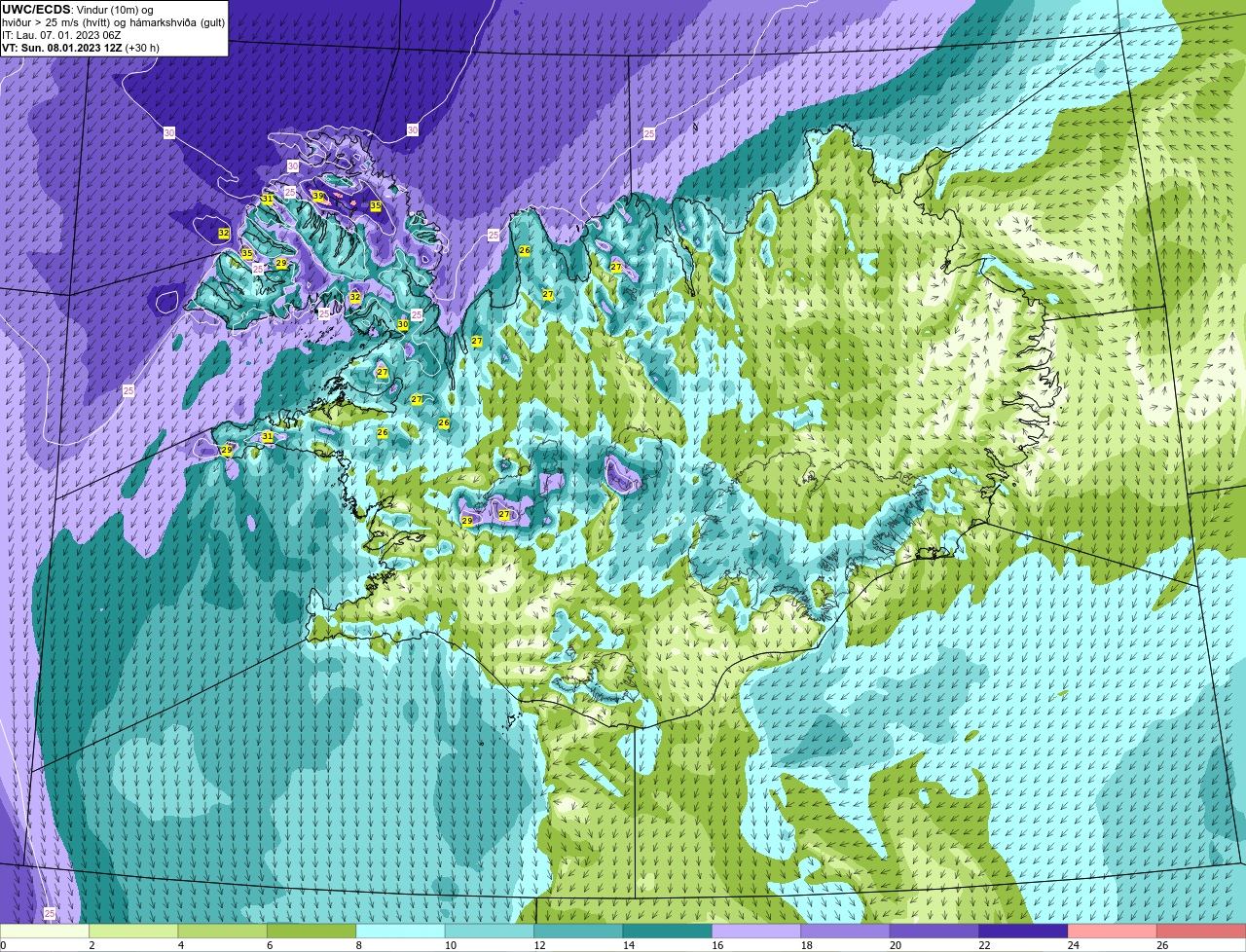
Task: Select the dark indigo 22–24 legend swatch
Action: (x=1024, y=931)
